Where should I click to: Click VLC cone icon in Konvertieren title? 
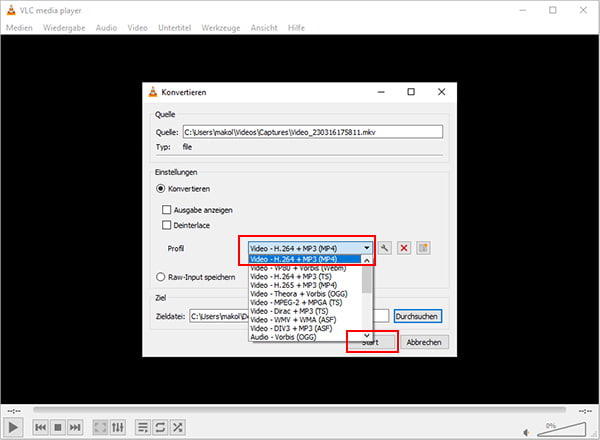[x=153, y=92]
